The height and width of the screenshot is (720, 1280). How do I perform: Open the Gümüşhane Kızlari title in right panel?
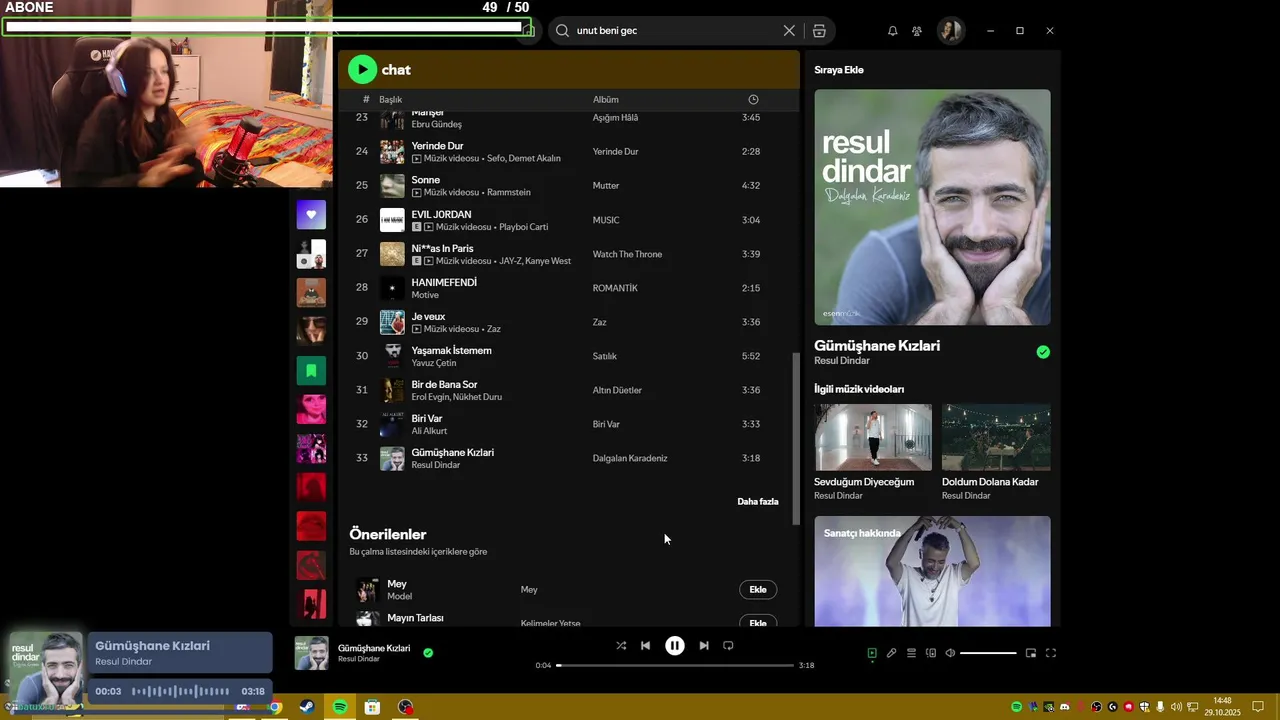tap(877, 346)
